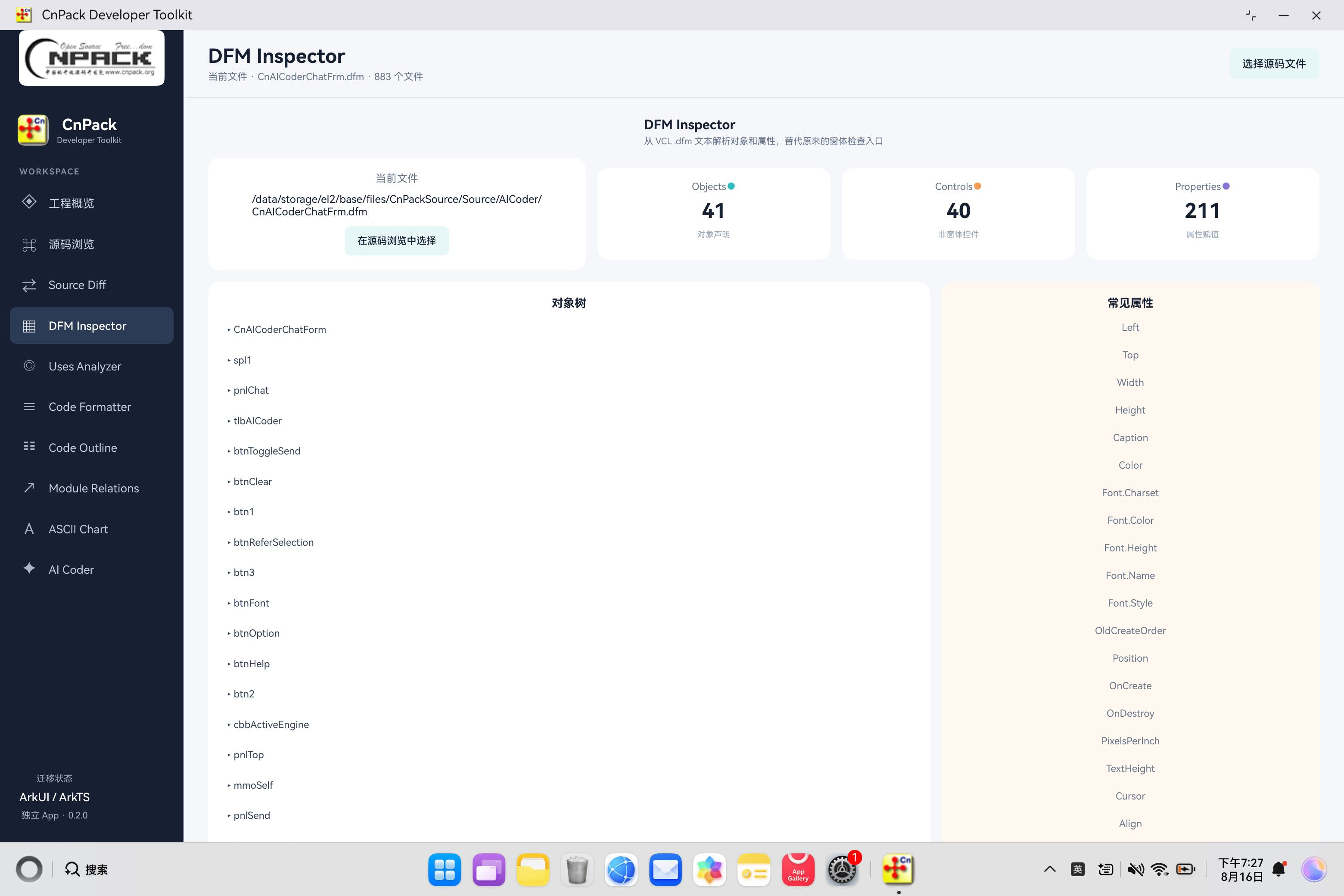Click the 源码浏览 command icon in sidebar
The image size is (1344, 896).
[x=29, y=245]
